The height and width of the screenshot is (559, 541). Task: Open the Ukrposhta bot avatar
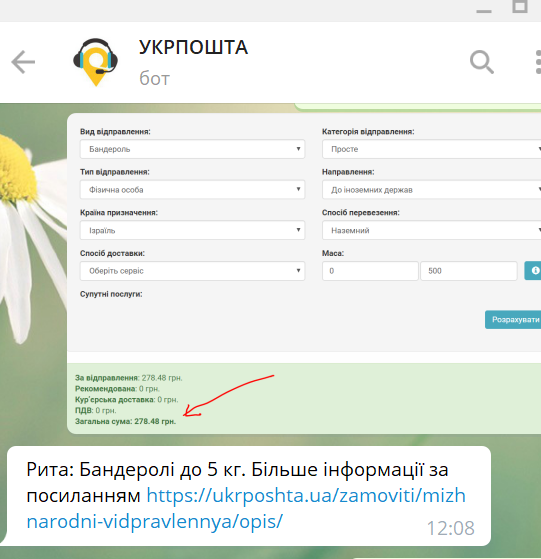click(x=96, y=62)
